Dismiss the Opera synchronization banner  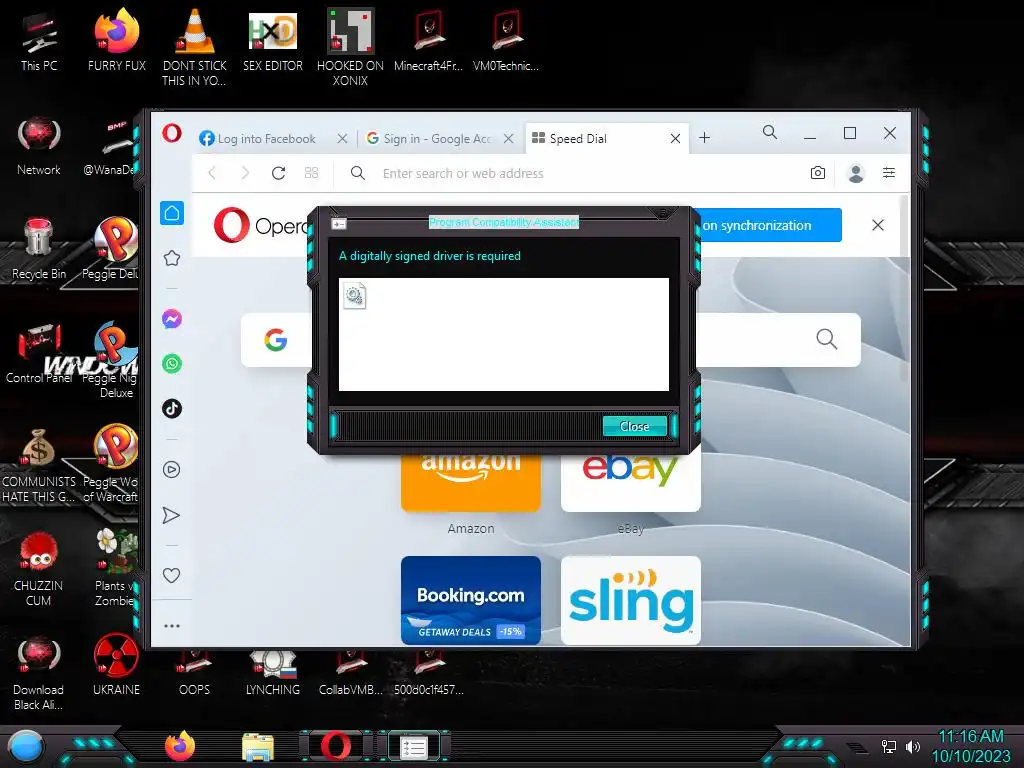click(x=878, y=225)
